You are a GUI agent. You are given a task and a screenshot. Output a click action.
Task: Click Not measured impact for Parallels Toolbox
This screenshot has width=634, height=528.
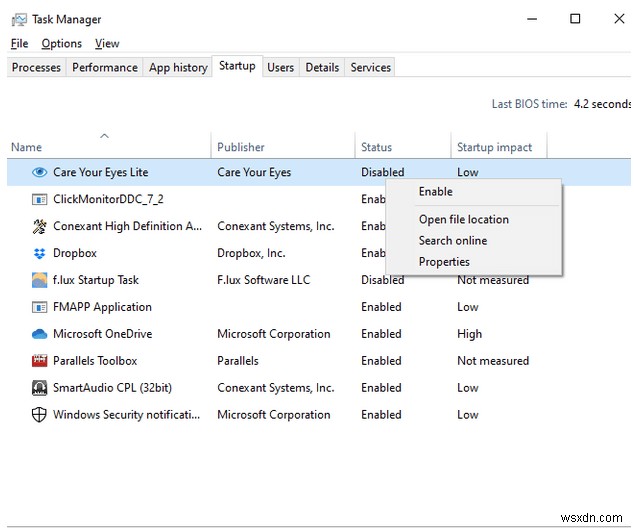coord(493,361)
